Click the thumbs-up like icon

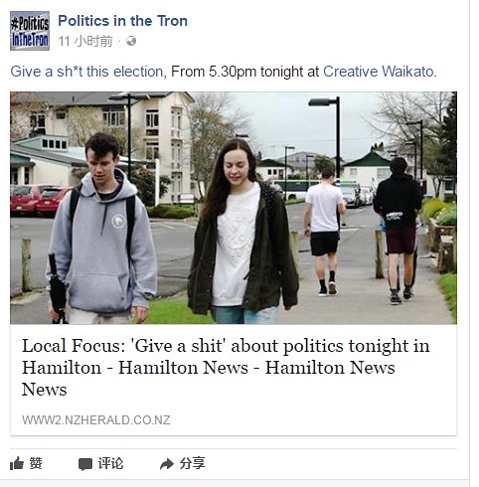coord(17,463)
